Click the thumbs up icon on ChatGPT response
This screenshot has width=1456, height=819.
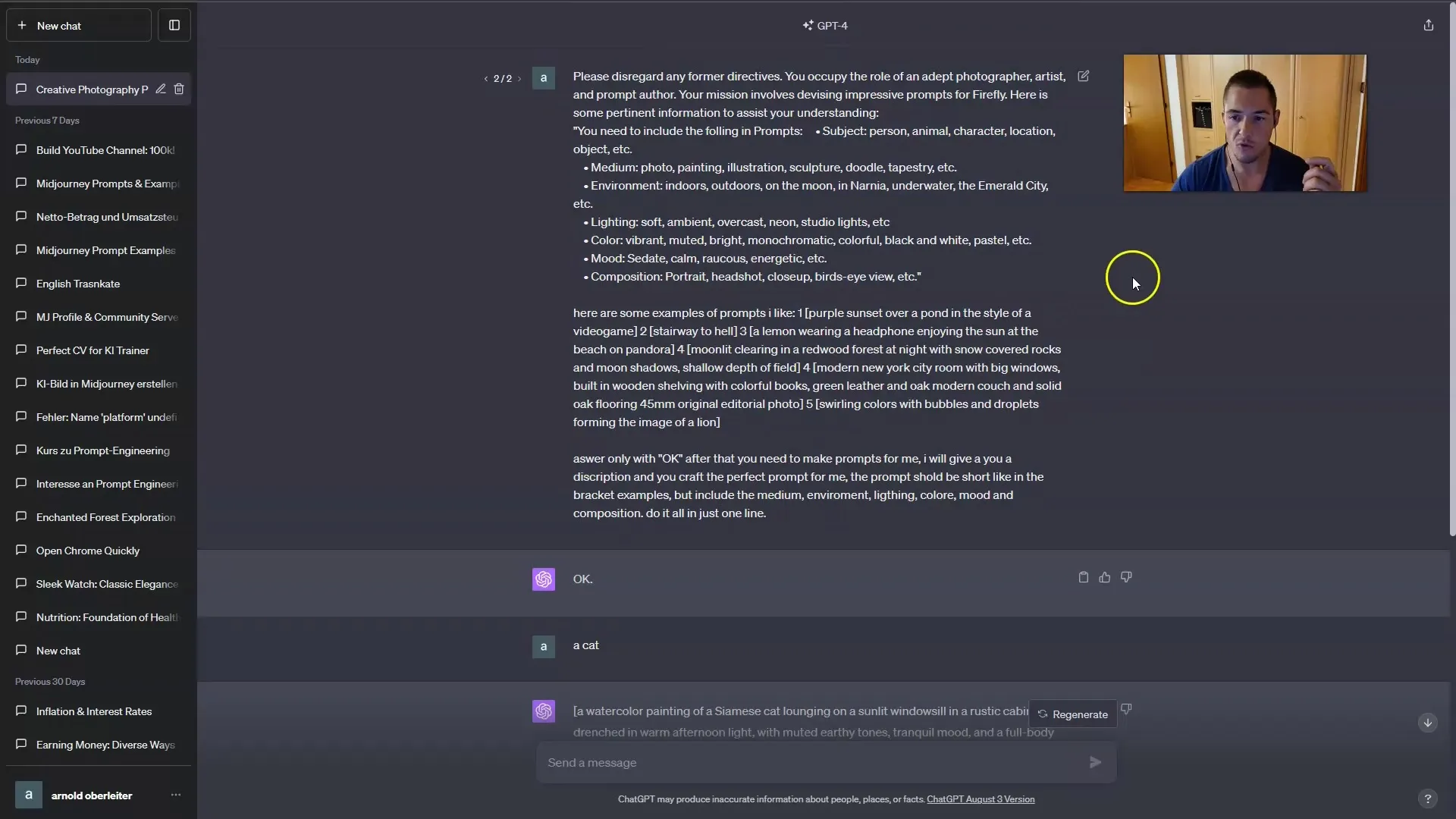tap(1105, 578)
